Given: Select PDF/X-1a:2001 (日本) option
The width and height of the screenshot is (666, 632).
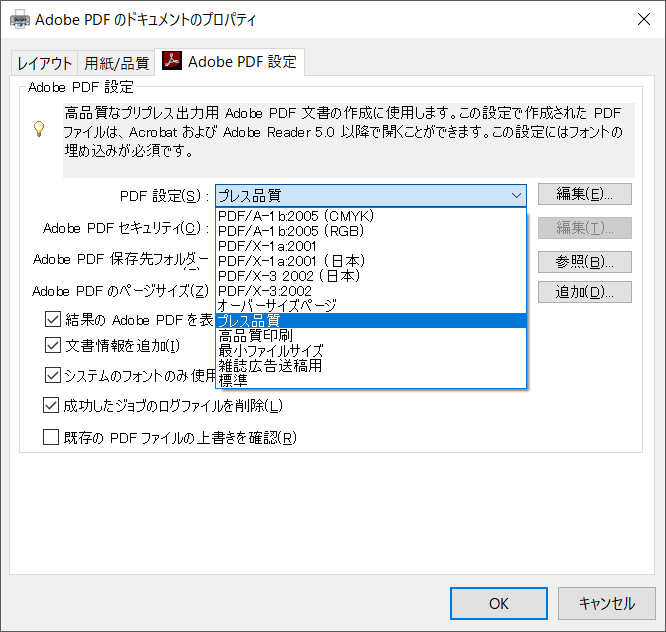Looking at the screenshot, I should pyautogui.click(x=371, y=261).
